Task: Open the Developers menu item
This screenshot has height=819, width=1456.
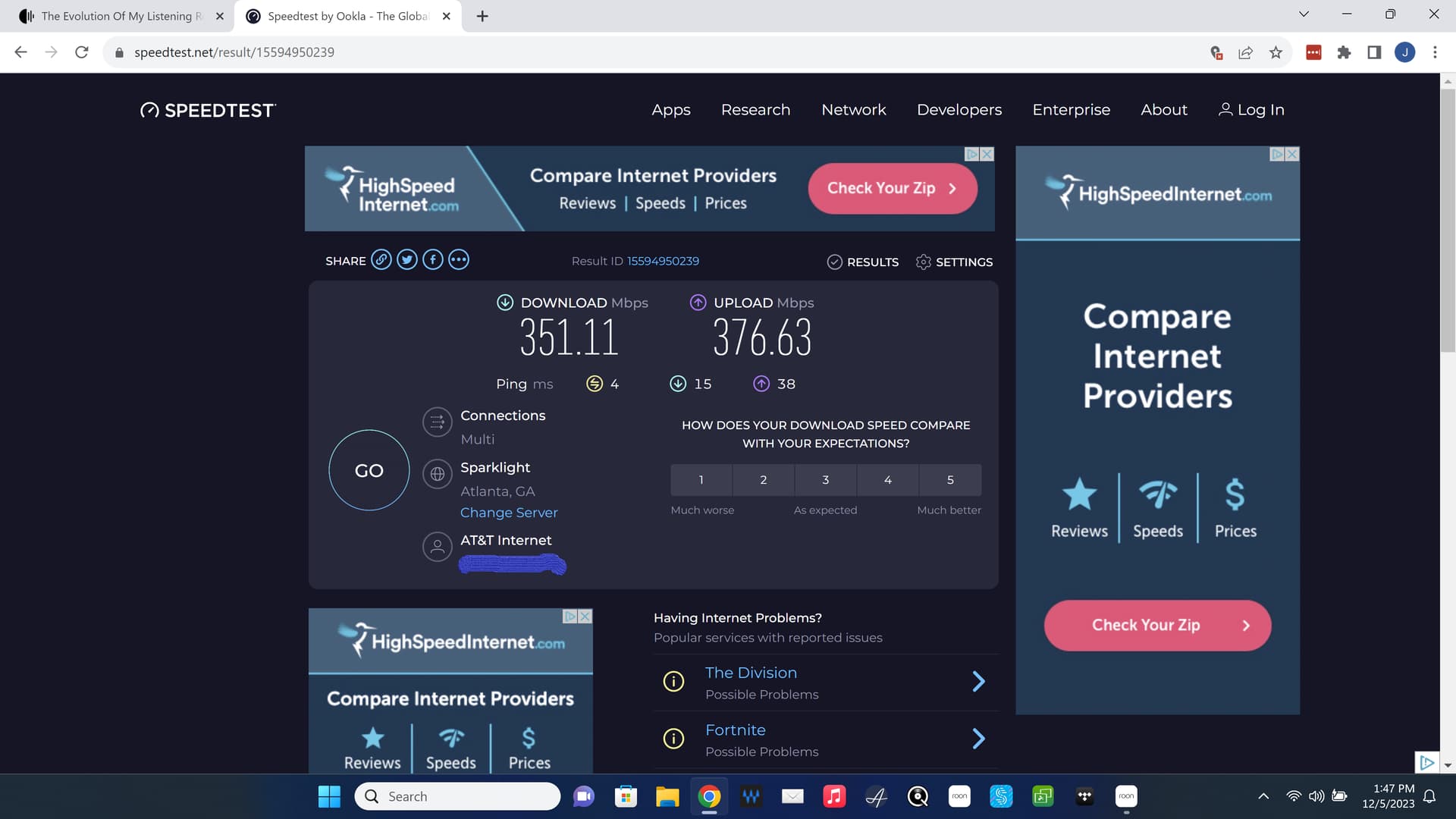Action: [x=959, y=110]
